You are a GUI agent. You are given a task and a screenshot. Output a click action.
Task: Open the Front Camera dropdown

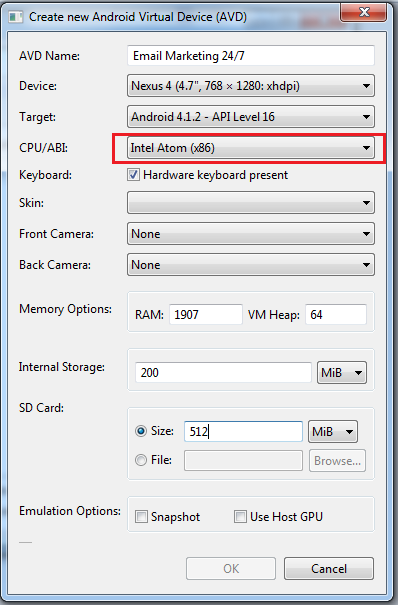coord(251,233)
